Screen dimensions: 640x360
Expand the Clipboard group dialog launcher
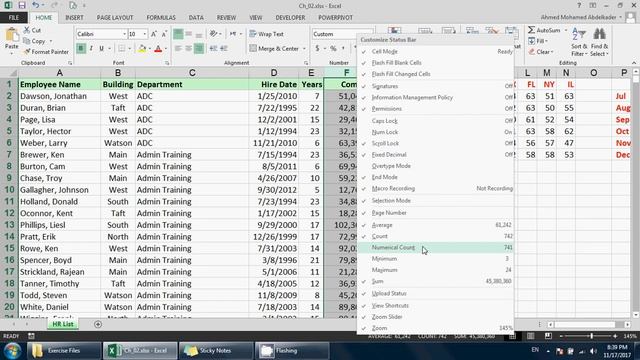70,63
